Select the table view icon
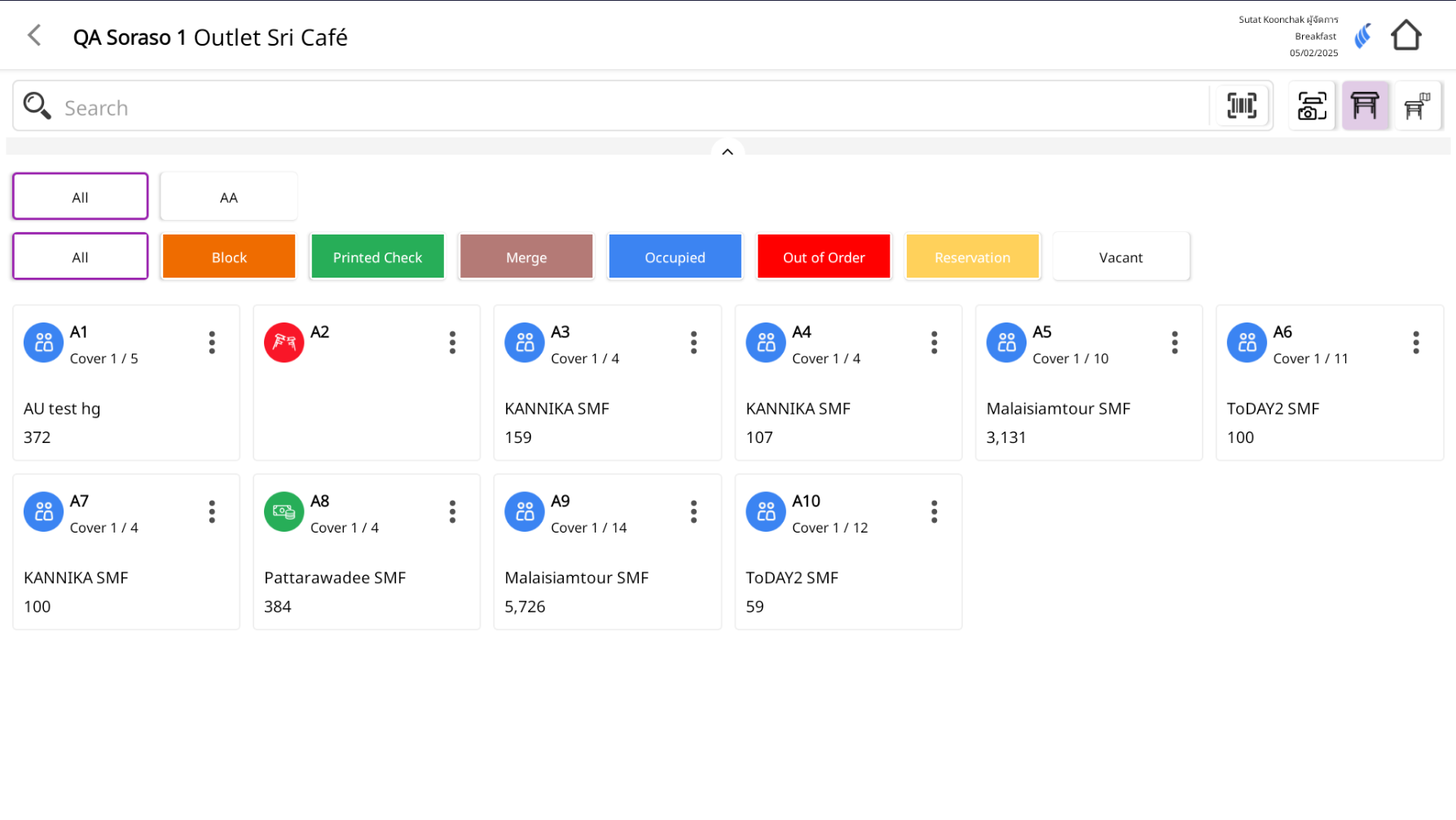This screenshot has width=1456, height=820. [x=1365, y=106]
